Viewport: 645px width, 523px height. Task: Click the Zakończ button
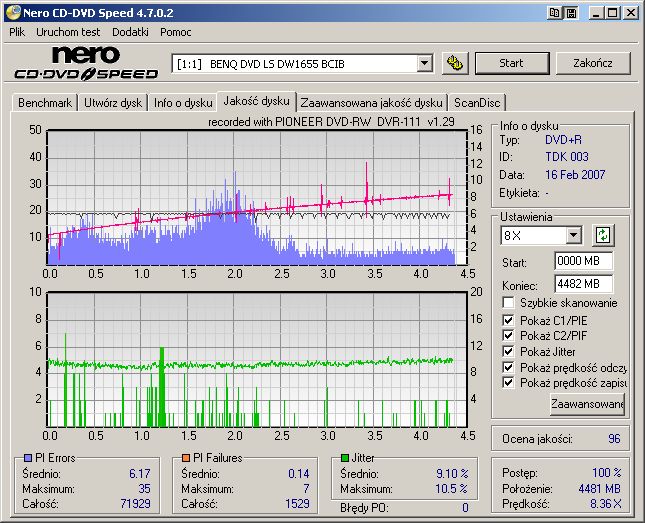tap(593, 63)
